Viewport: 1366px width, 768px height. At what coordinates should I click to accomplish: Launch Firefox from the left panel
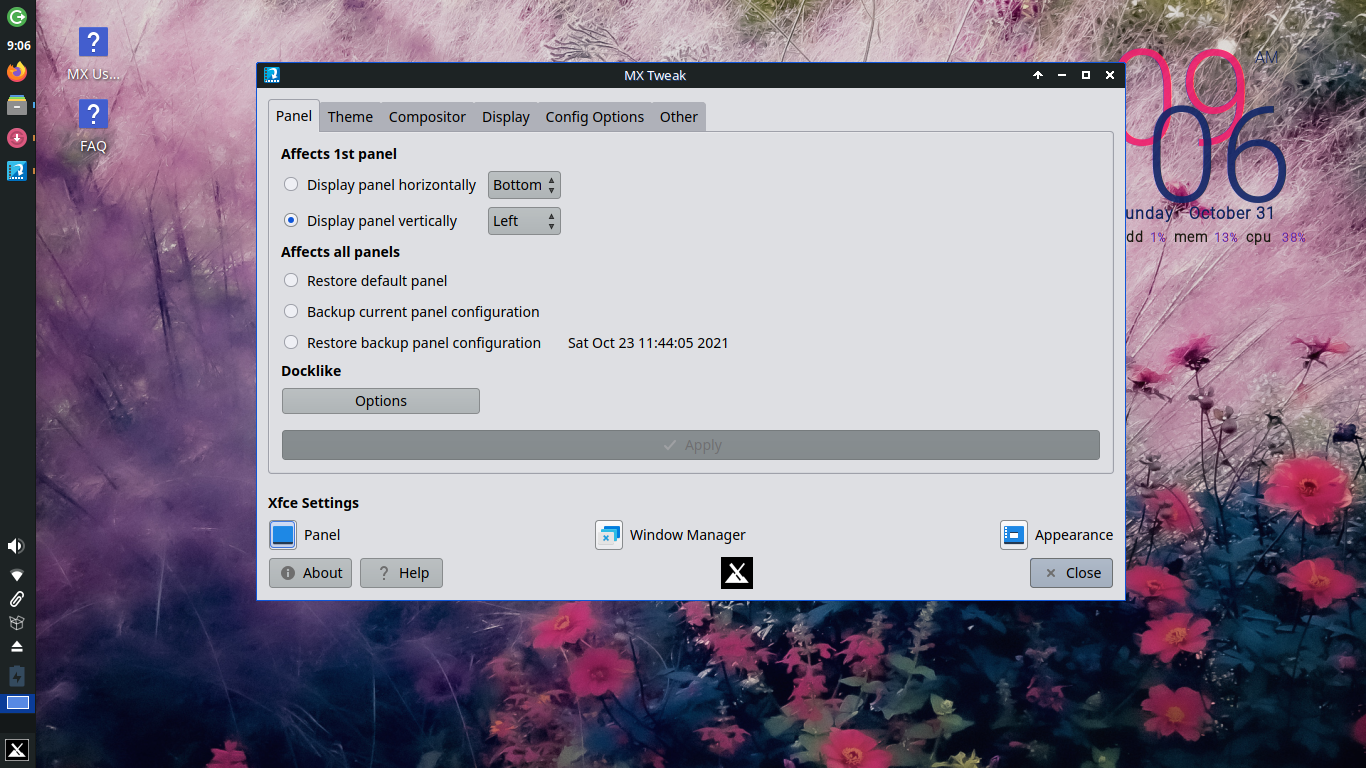click(17, 72)
